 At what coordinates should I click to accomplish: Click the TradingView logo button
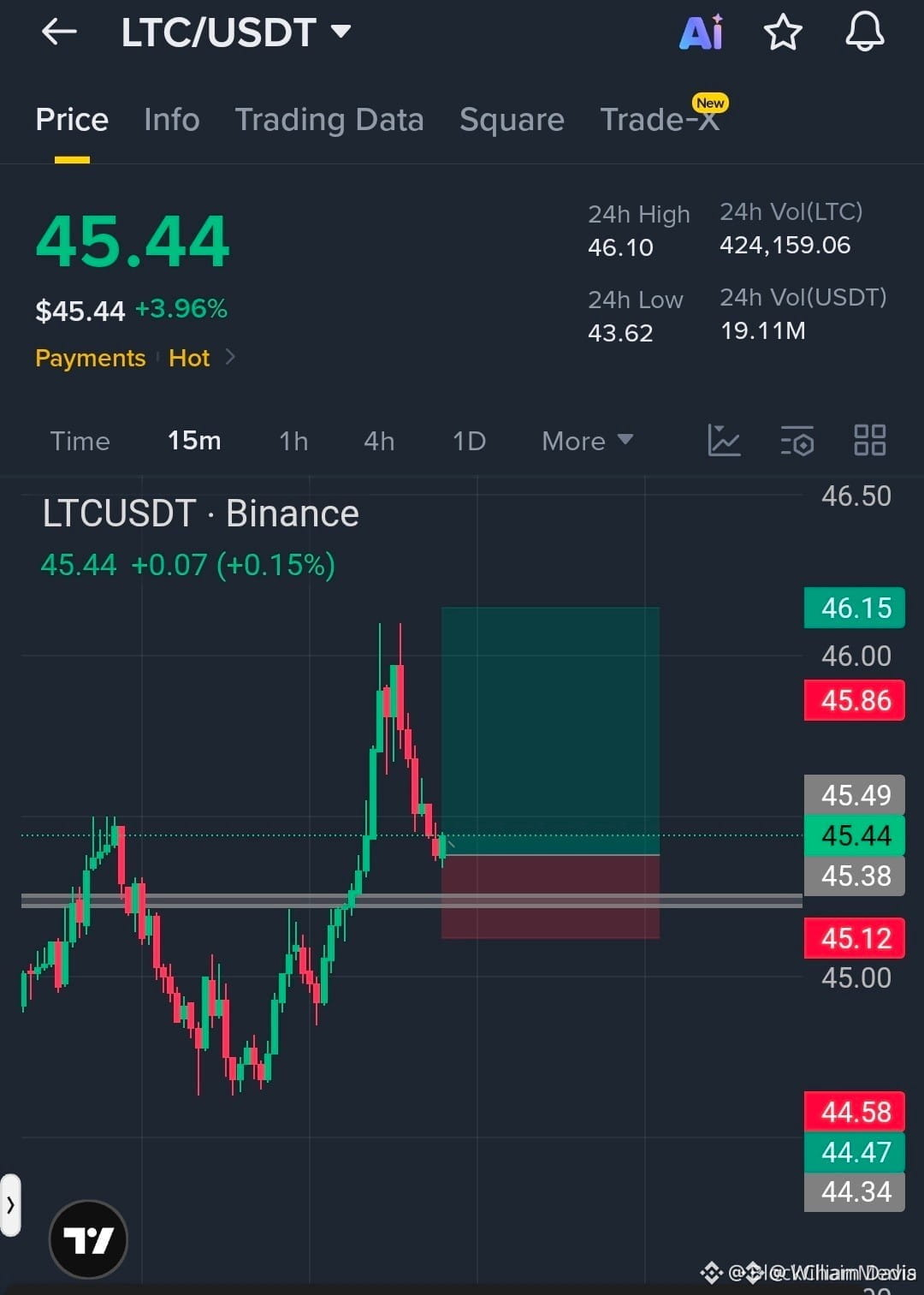pos(88,1239)
